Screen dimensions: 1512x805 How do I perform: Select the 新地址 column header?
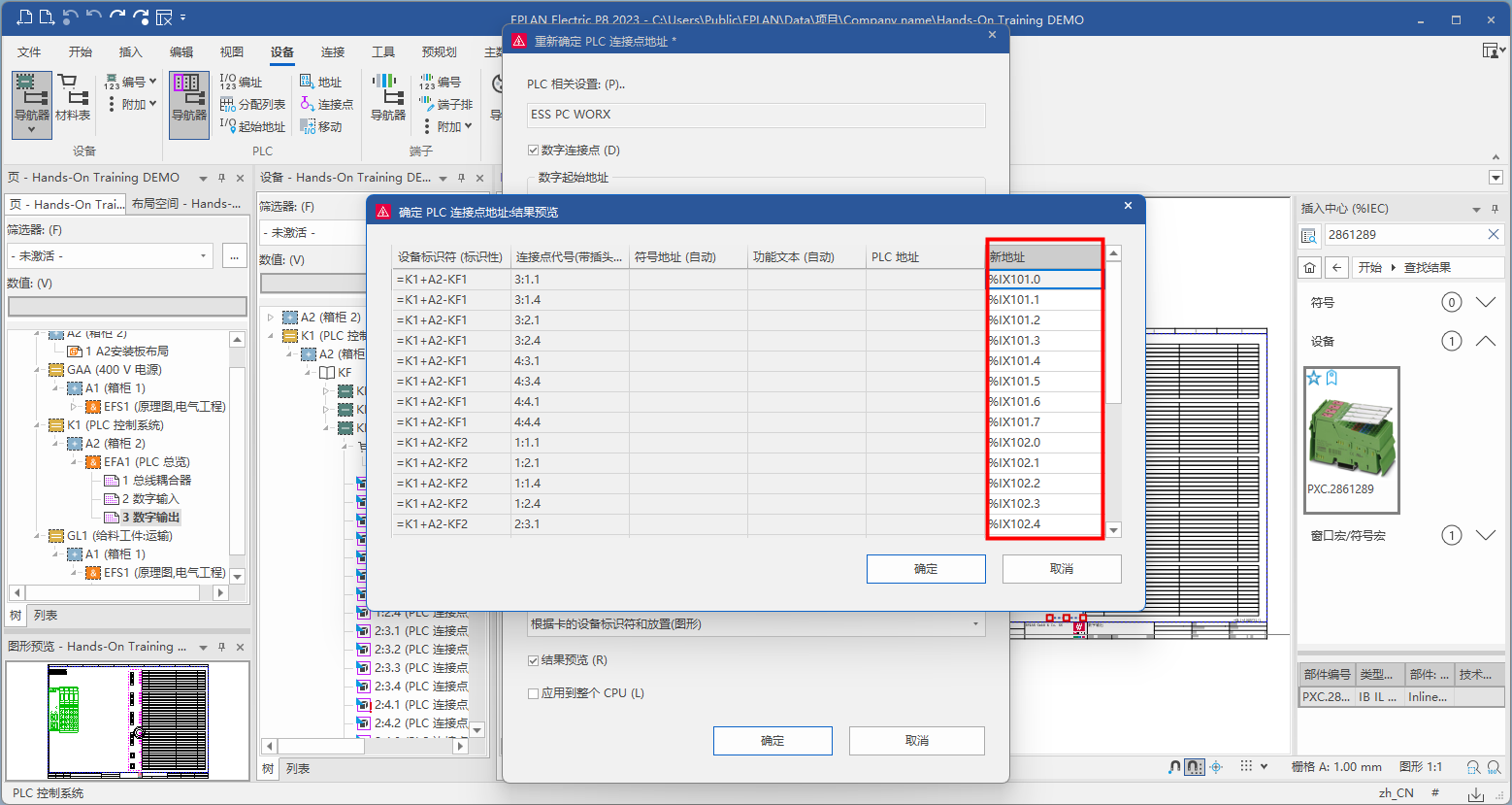tap(1044, 257)
